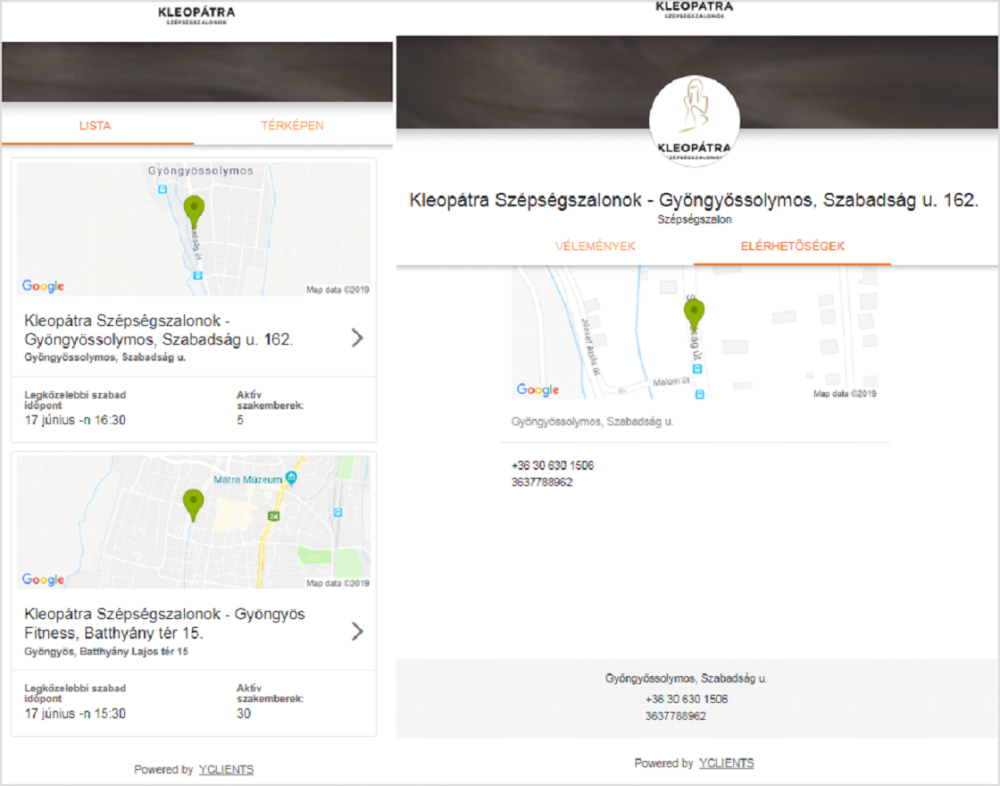Click the Mátra Múzeum marker icon
1000x786 pixels.
[x=291, y=478]
